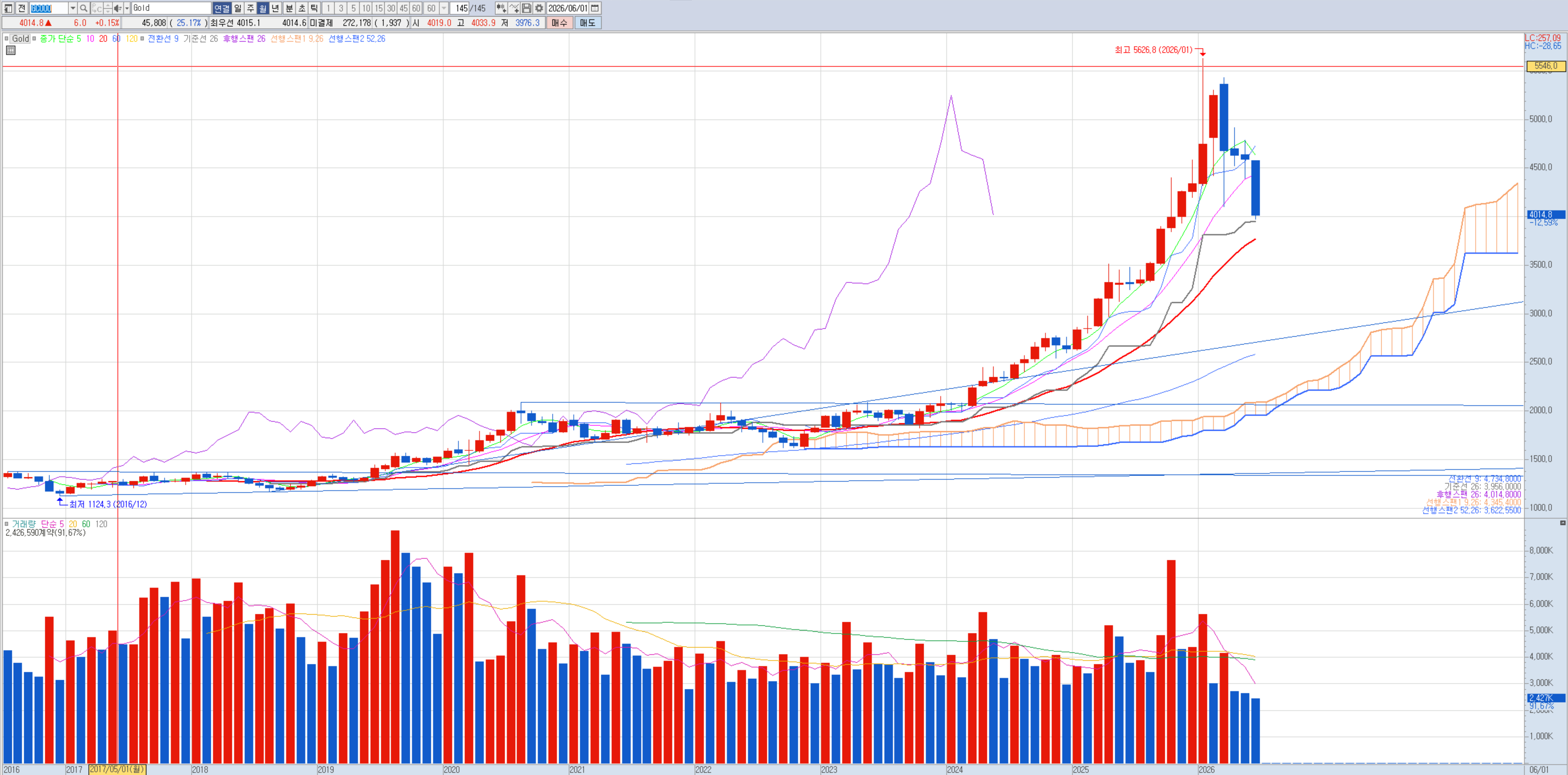Select the 일 daily period
Viewport: 1568px width, 775px height.
(x=238, y=8)
